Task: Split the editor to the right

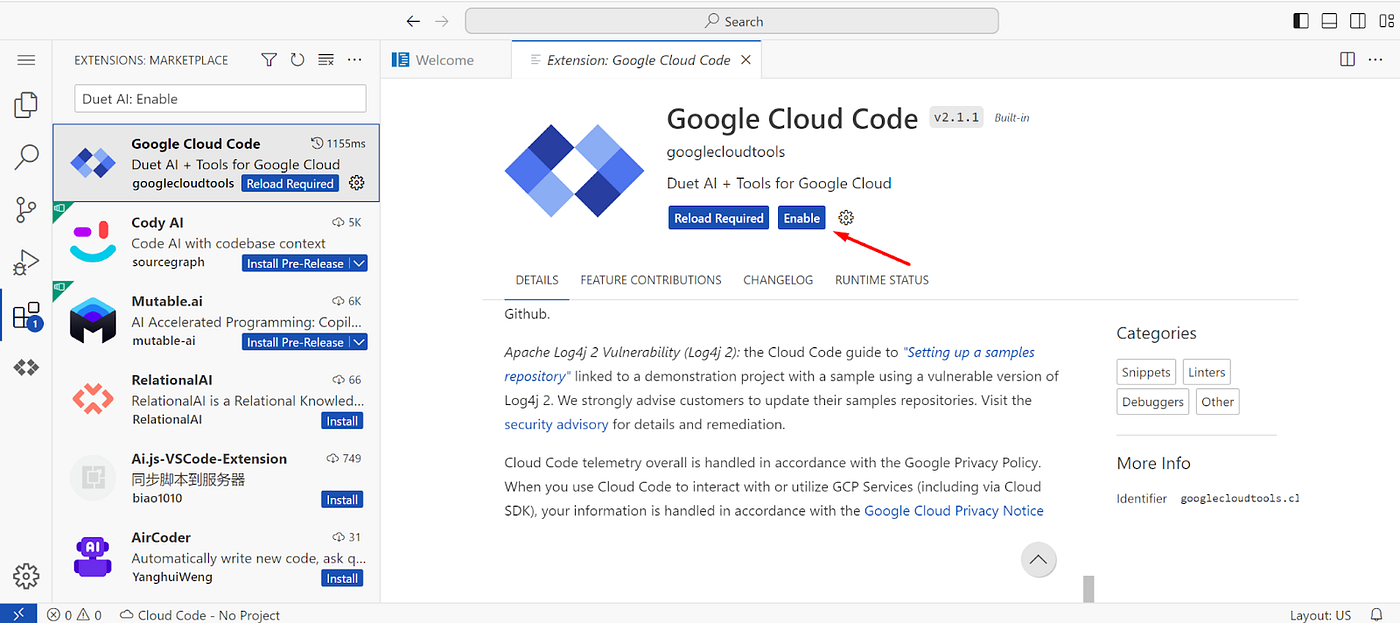Action: (x=1347, y=60)
